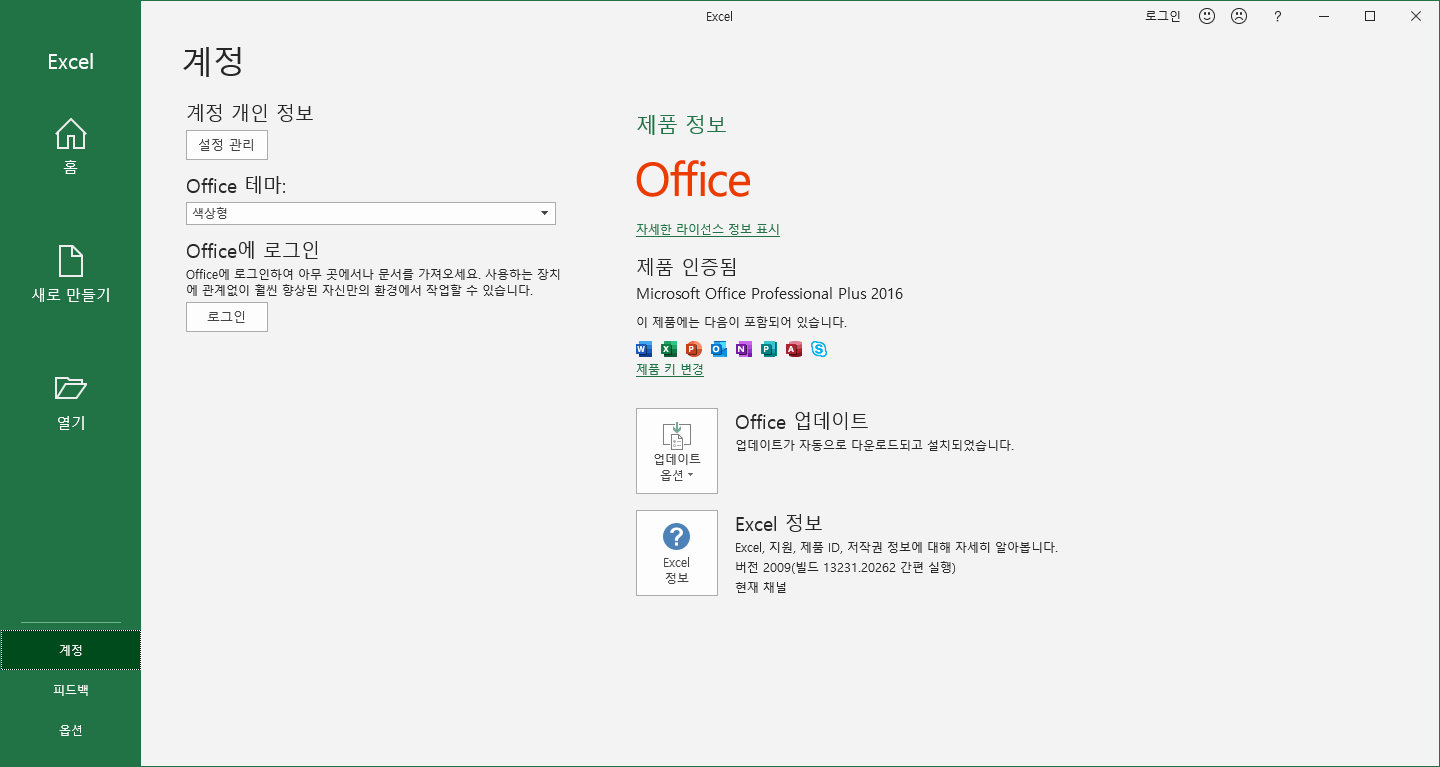This screenshot has height=767, width=1440.
Task: Open 옵션 in sidebar
Action: (70, 730)
